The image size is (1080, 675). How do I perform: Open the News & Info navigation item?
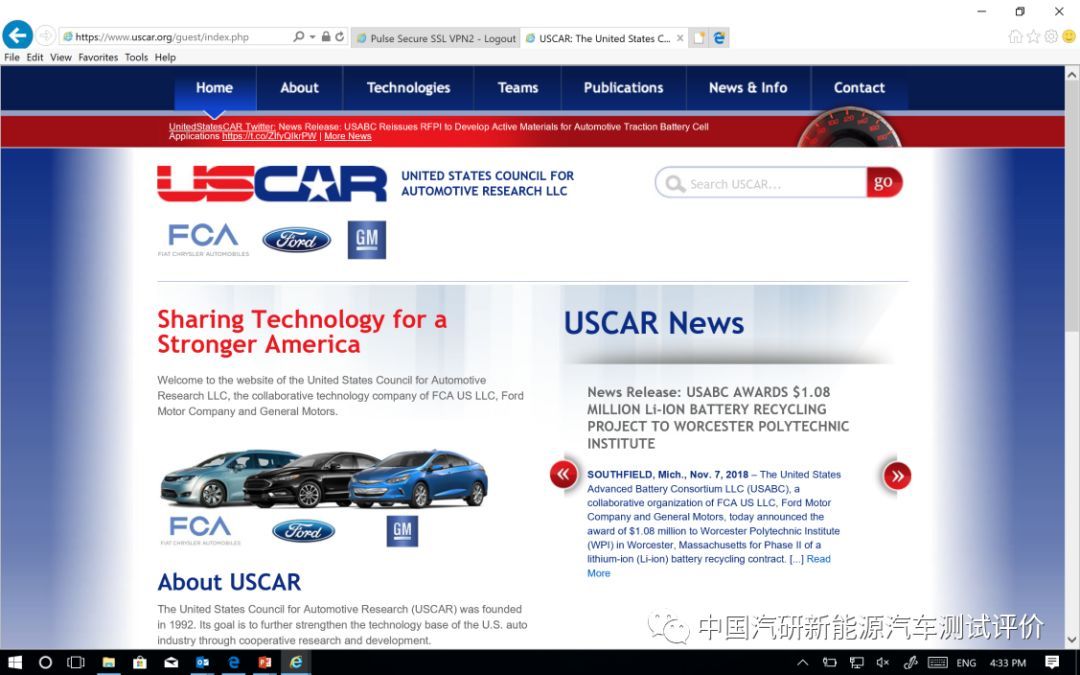748,87
